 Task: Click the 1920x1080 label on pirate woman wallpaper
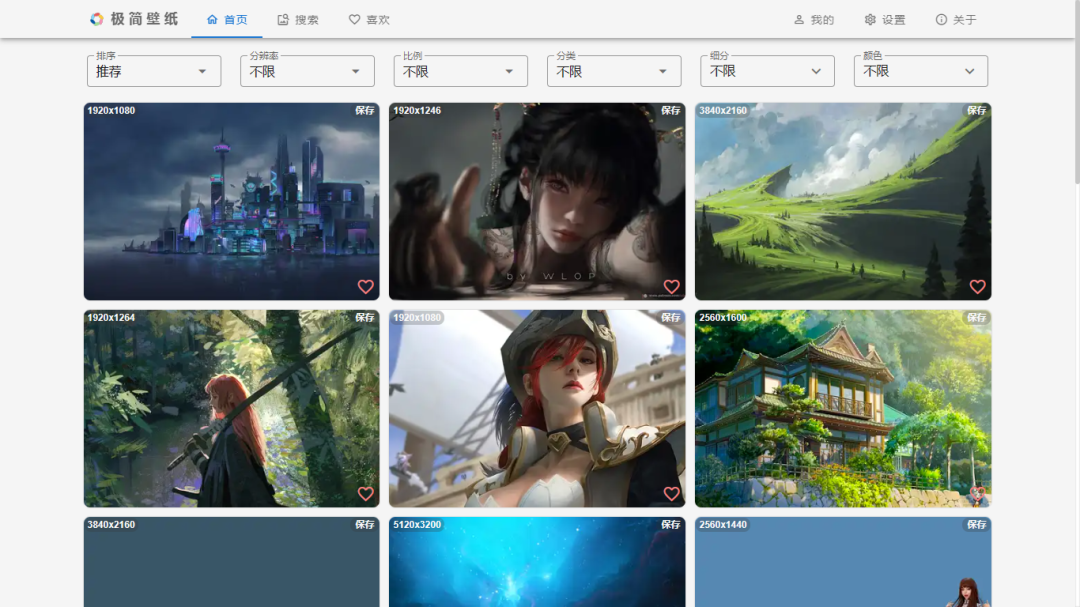pyautogui.click(x=417, y=318)
